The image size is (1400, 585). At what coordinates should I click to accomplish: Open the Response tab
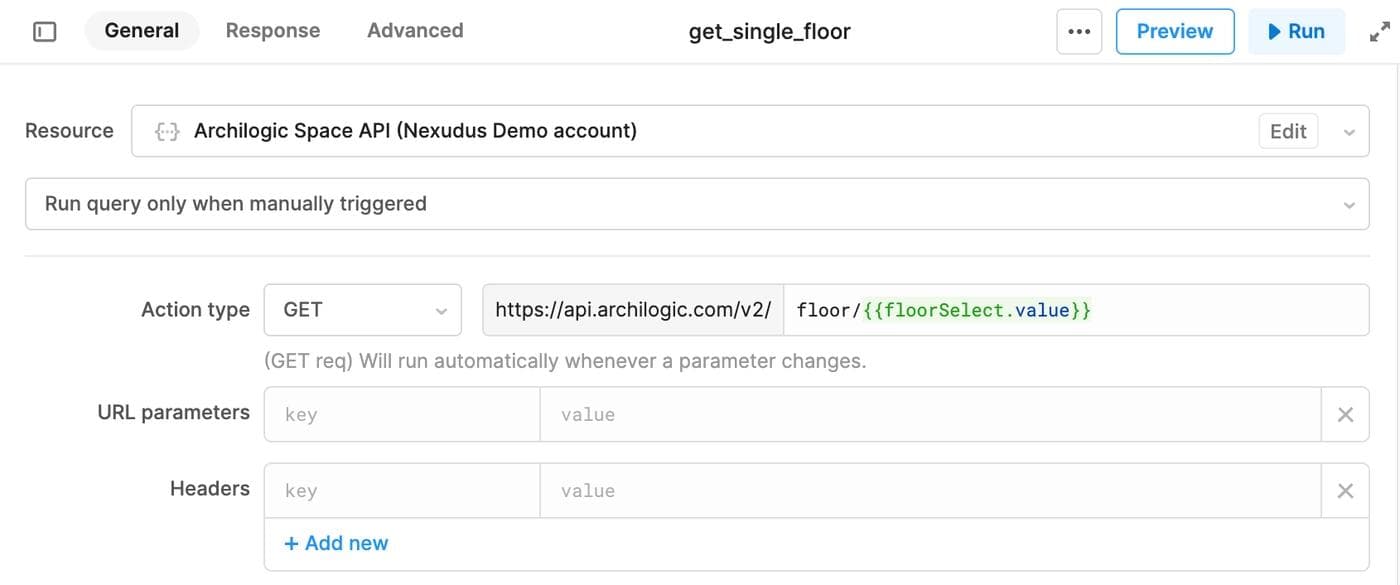pyautogui.click(x=273, y=31)
